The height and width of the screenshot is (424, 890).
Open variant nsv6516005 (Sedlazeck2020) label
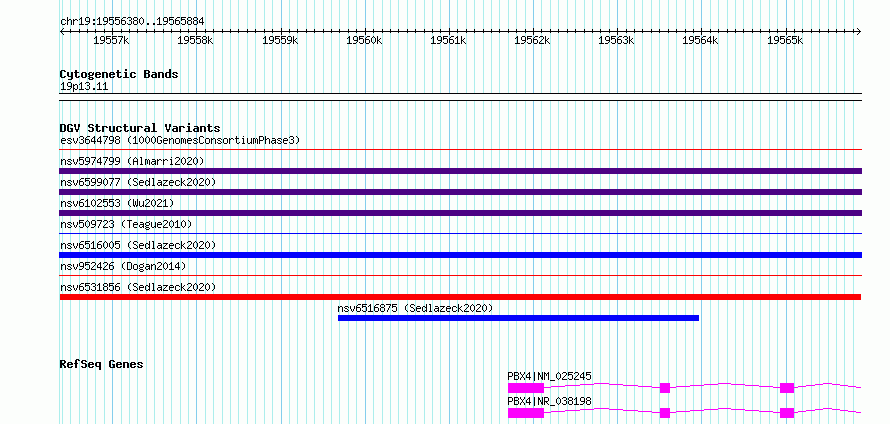[138, 245]
